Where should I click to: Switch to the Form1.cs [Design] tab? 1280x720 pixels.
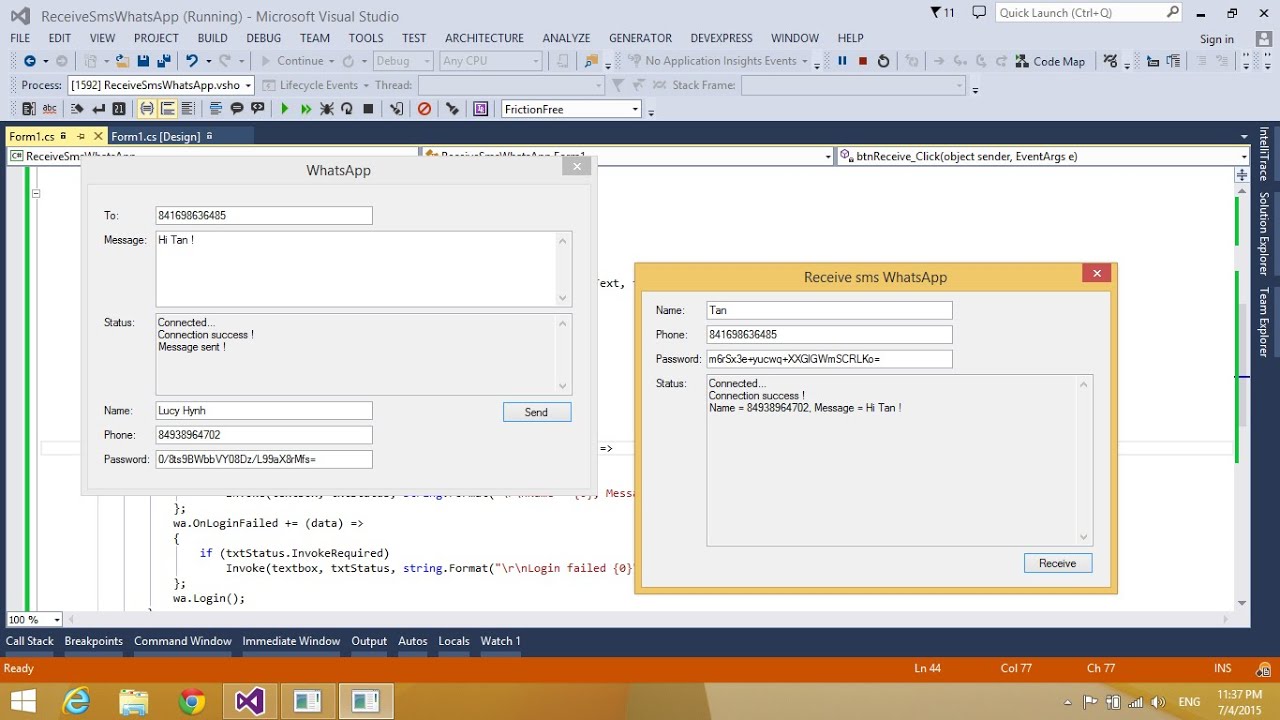[x=156, y=136]
